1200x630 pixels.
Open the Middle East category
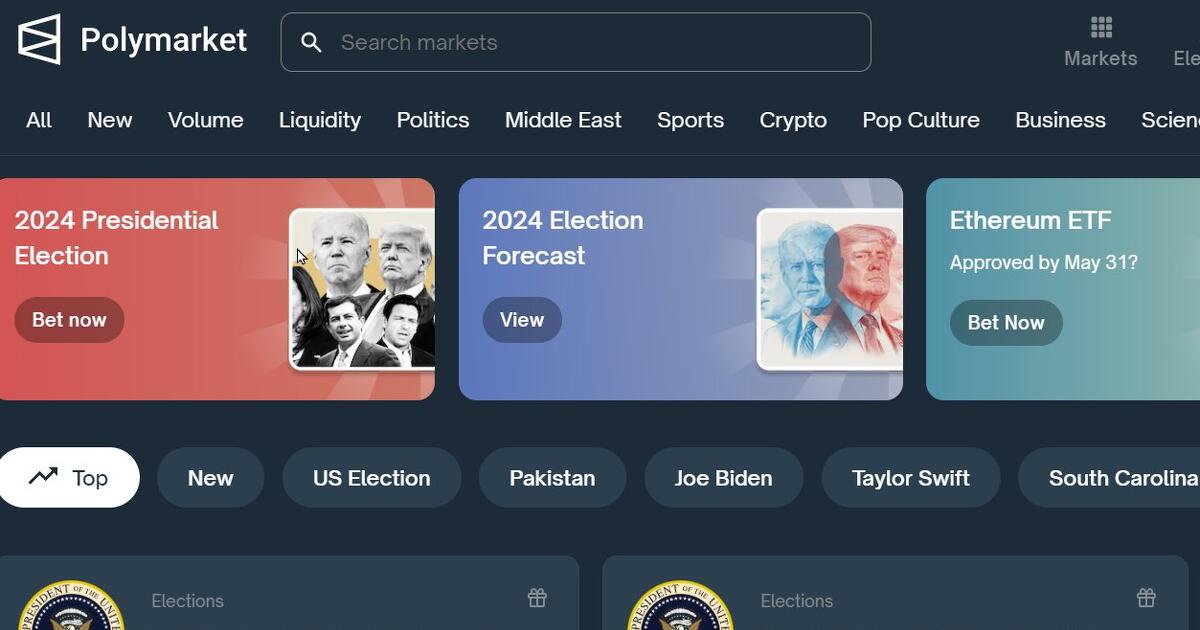[x=563, y=120]
